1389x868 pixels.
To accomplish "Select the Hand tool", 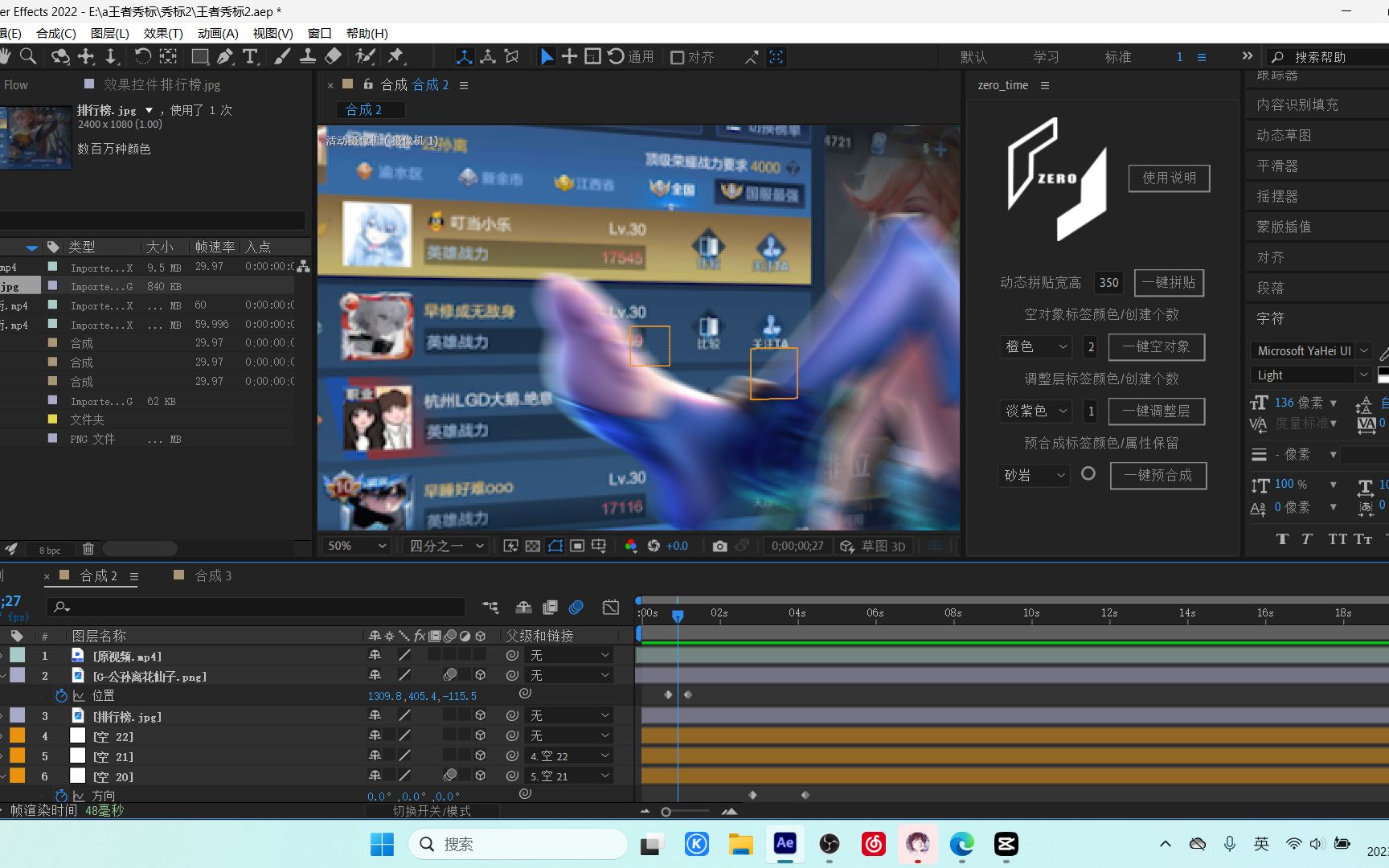I will pyautogui.click(x=5, y=56).
